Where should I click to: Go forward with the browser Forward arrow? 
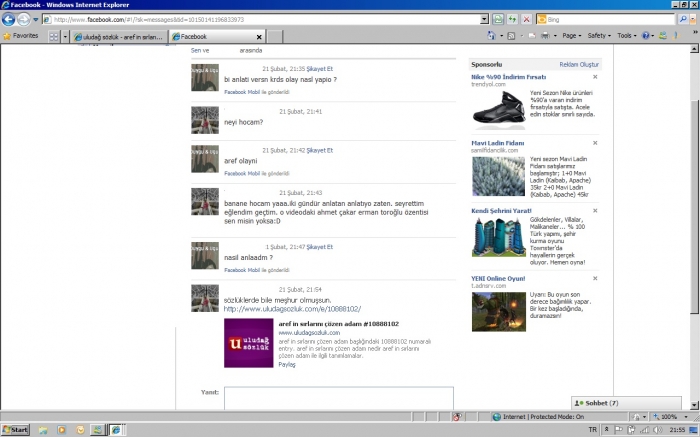[x=24, y=19]
